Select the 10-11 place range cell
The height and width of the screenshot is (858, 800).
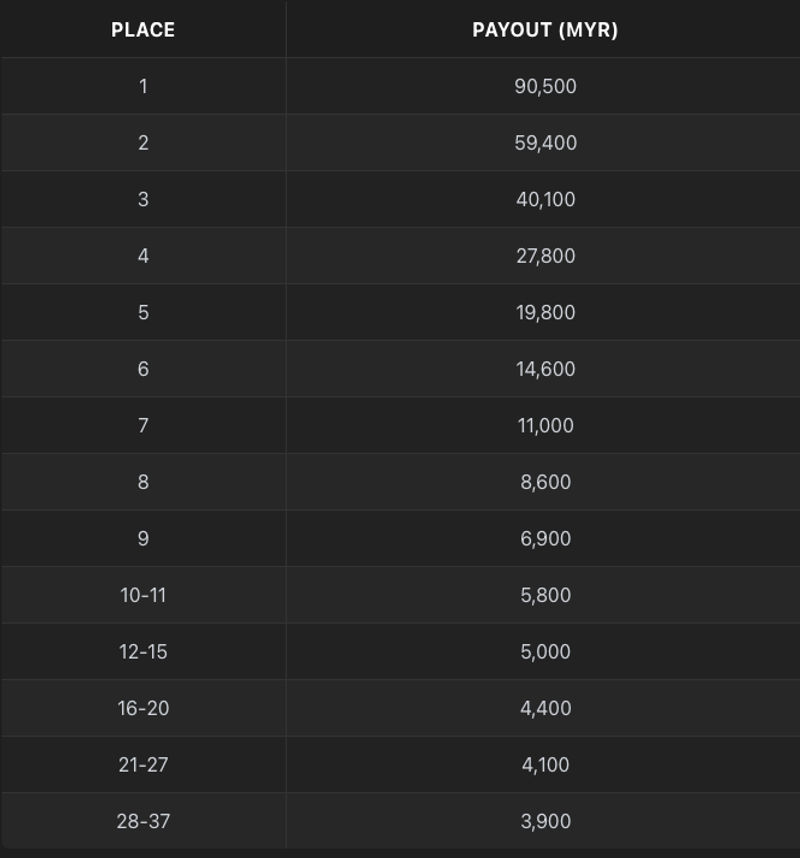pyautogui.click(x=143, y=595)
